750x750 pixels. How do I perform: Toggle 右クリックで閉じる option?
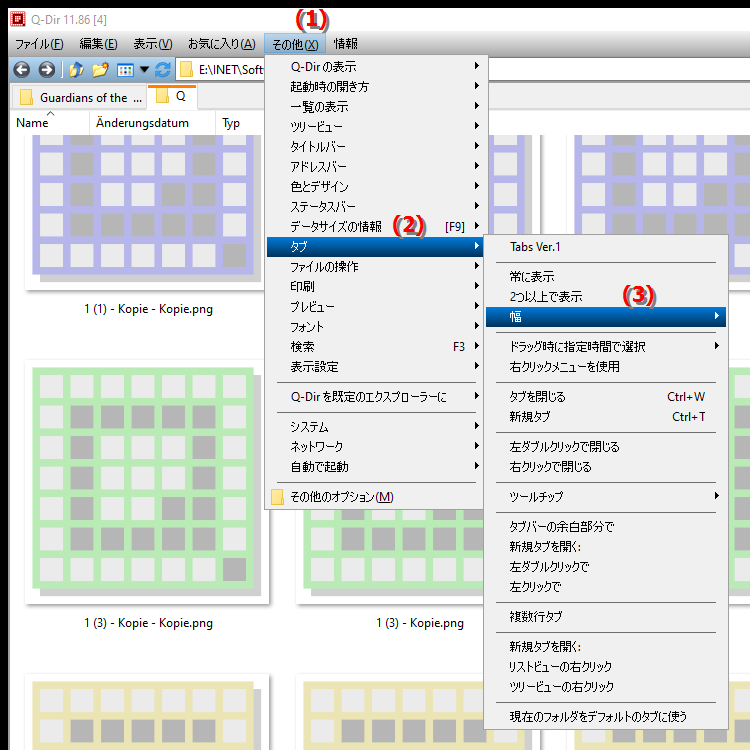(x=606, y=467)
